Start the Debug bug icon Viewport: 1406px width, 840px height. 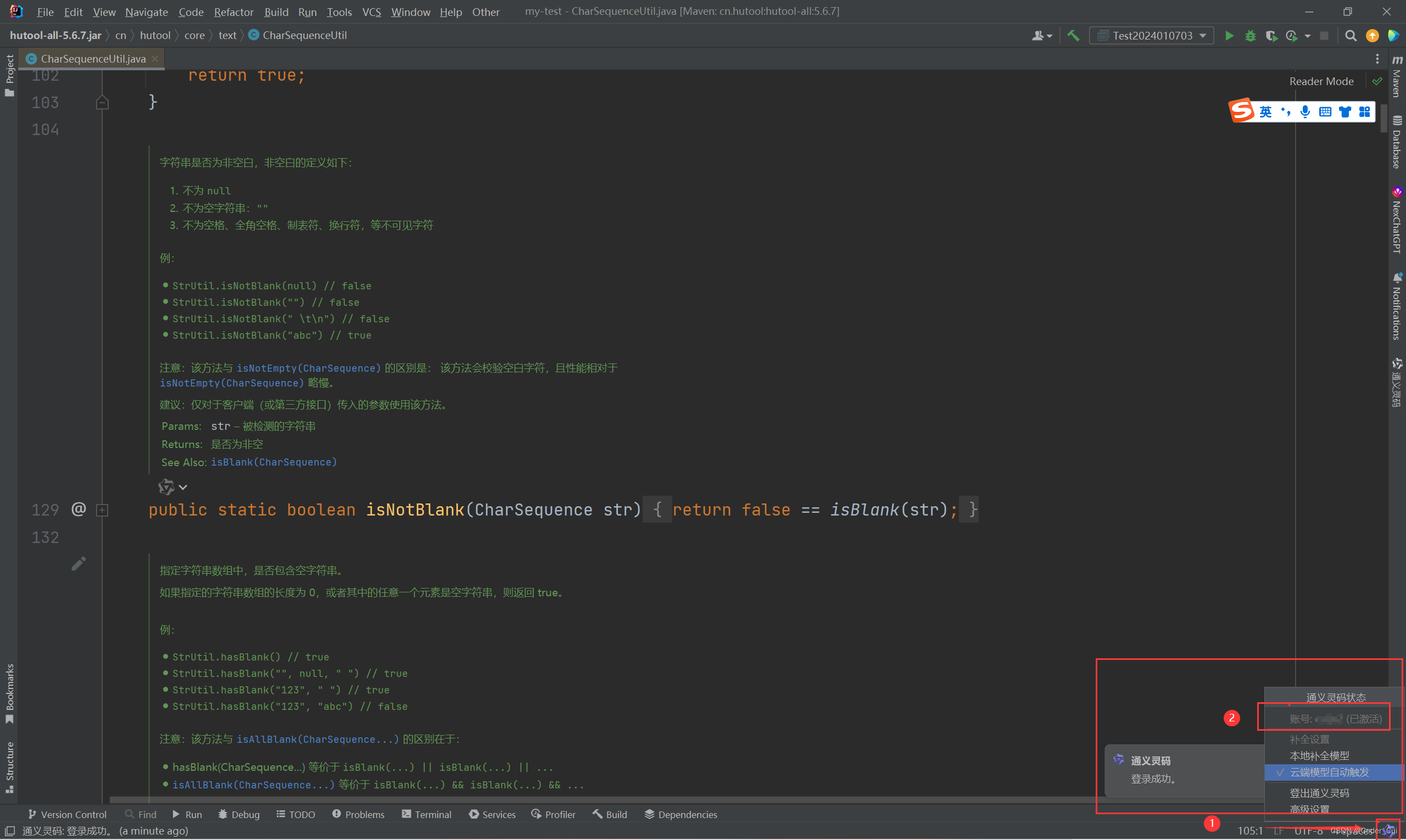pyautogui.click(x=1250, y=36)
